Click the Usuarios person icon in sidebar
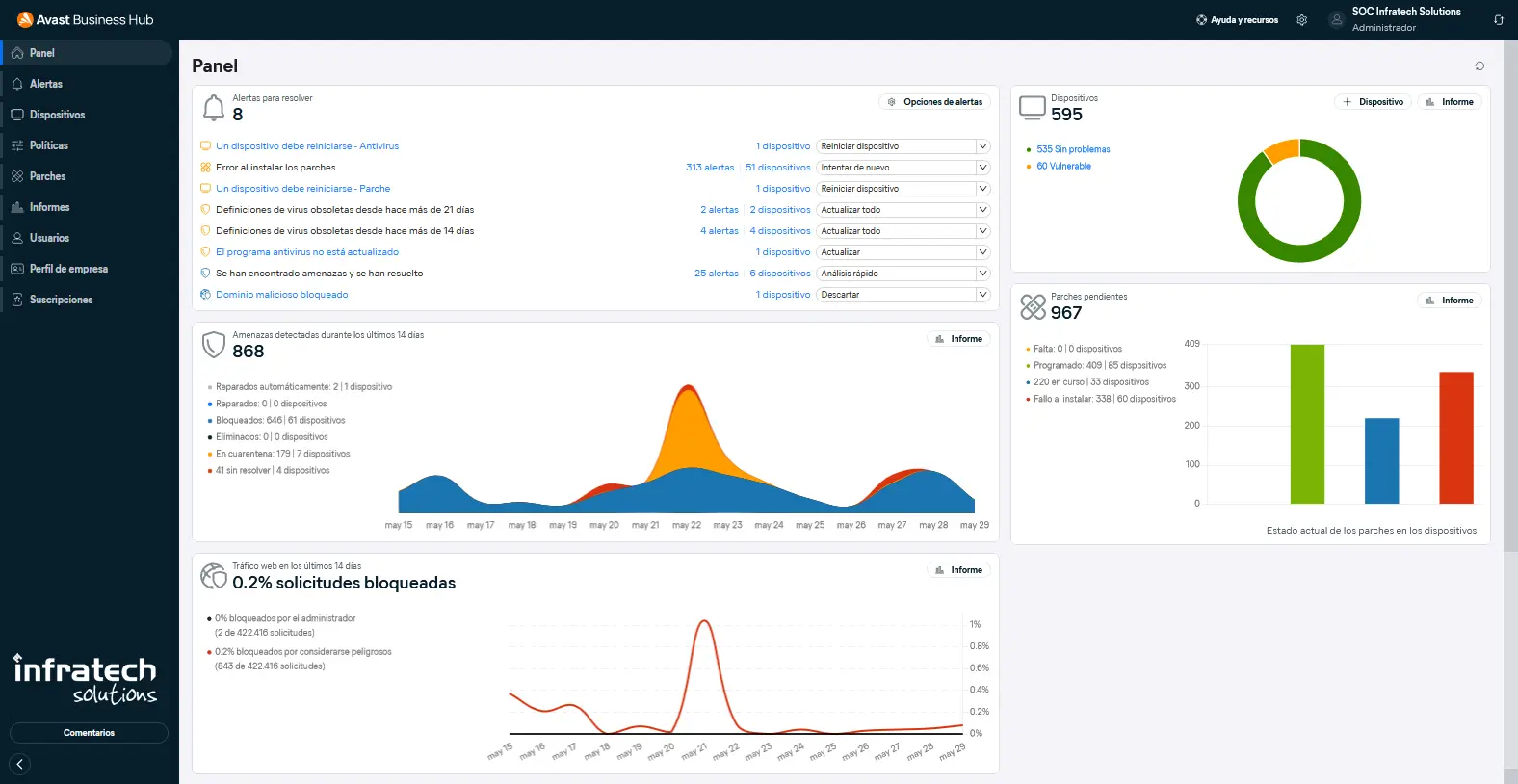The width and height of the screenshot is (1518, 784). (17, 238)
